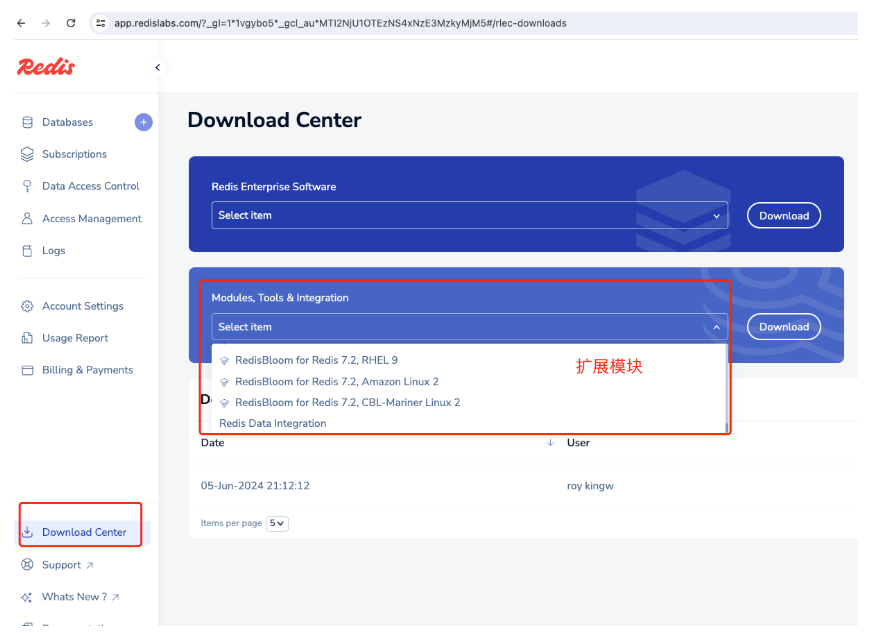
Task: Open Access Management
Action: tap(92, 219)
